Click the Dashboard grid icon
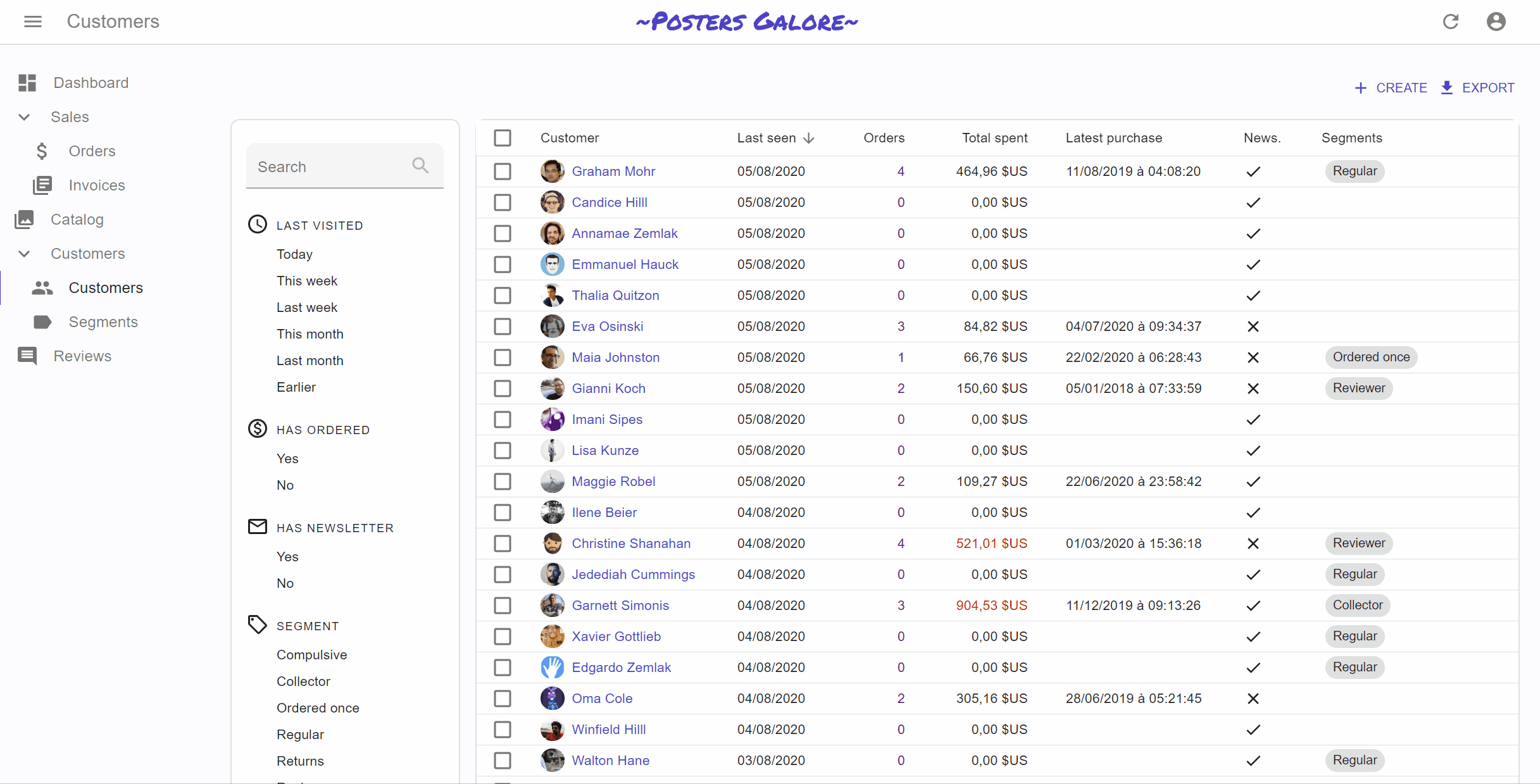This screenshot has width=1540, height=784. pos(27,83)
